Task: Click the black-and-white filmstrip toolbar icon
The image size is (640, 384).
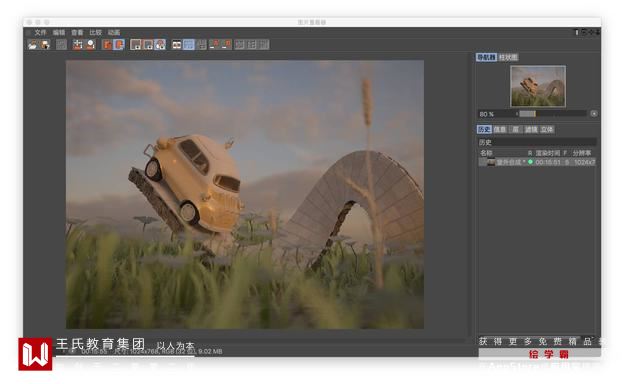Action: pos(177,44)
